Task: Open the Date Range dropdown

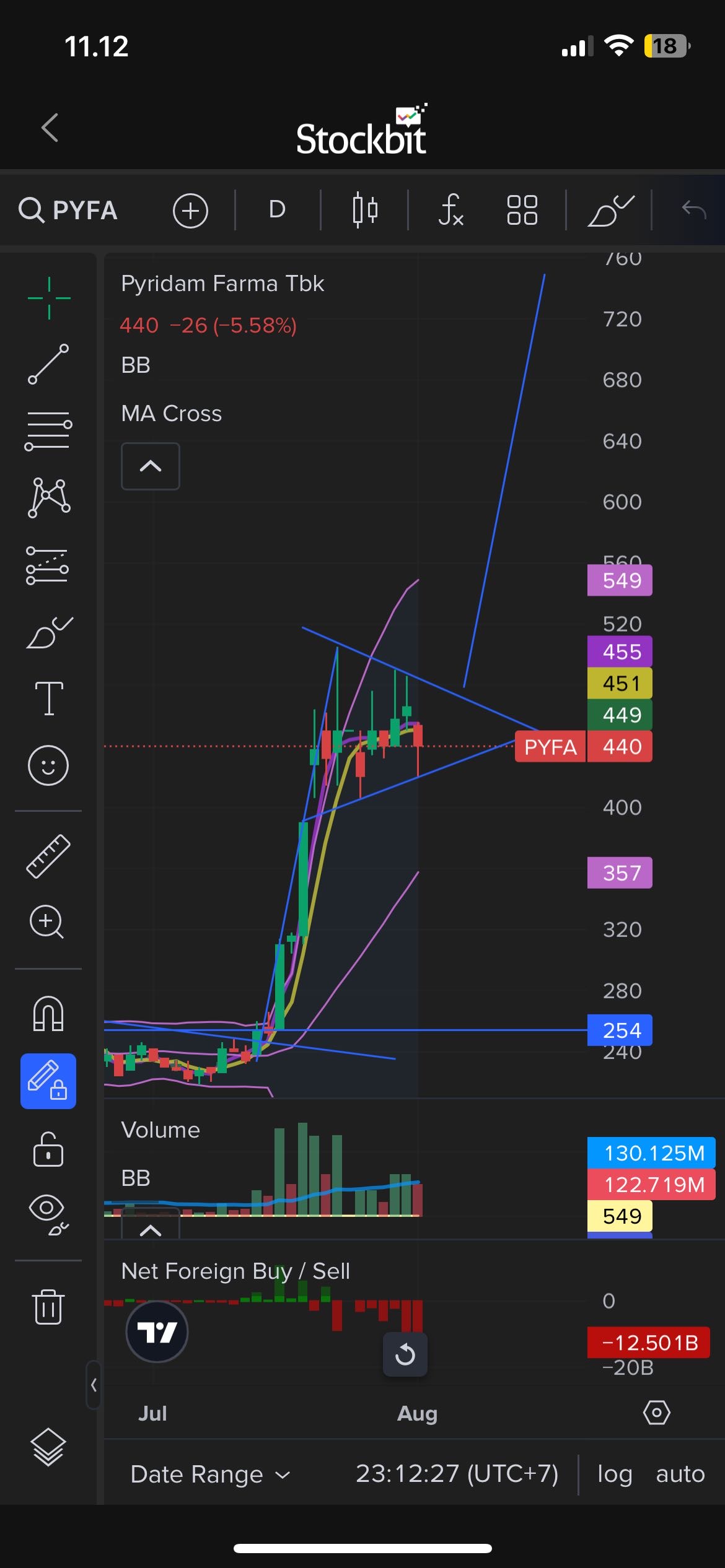Action: pyautogui.click(x=210, y=1474)
